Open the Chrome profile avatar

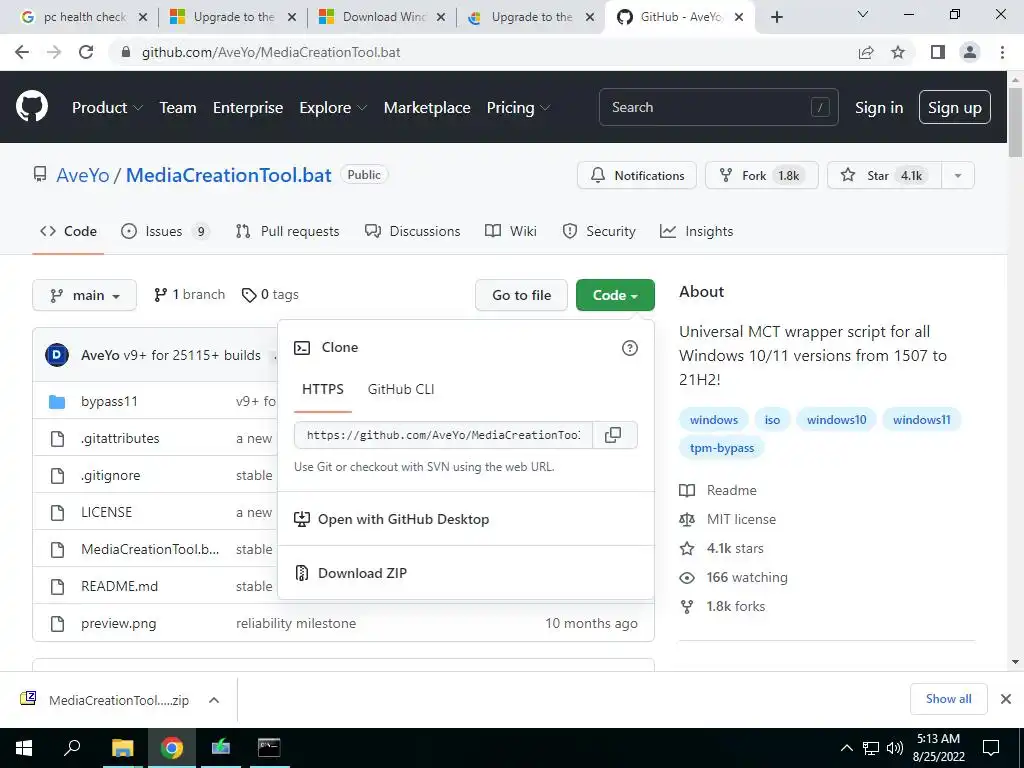pos(970,52)
